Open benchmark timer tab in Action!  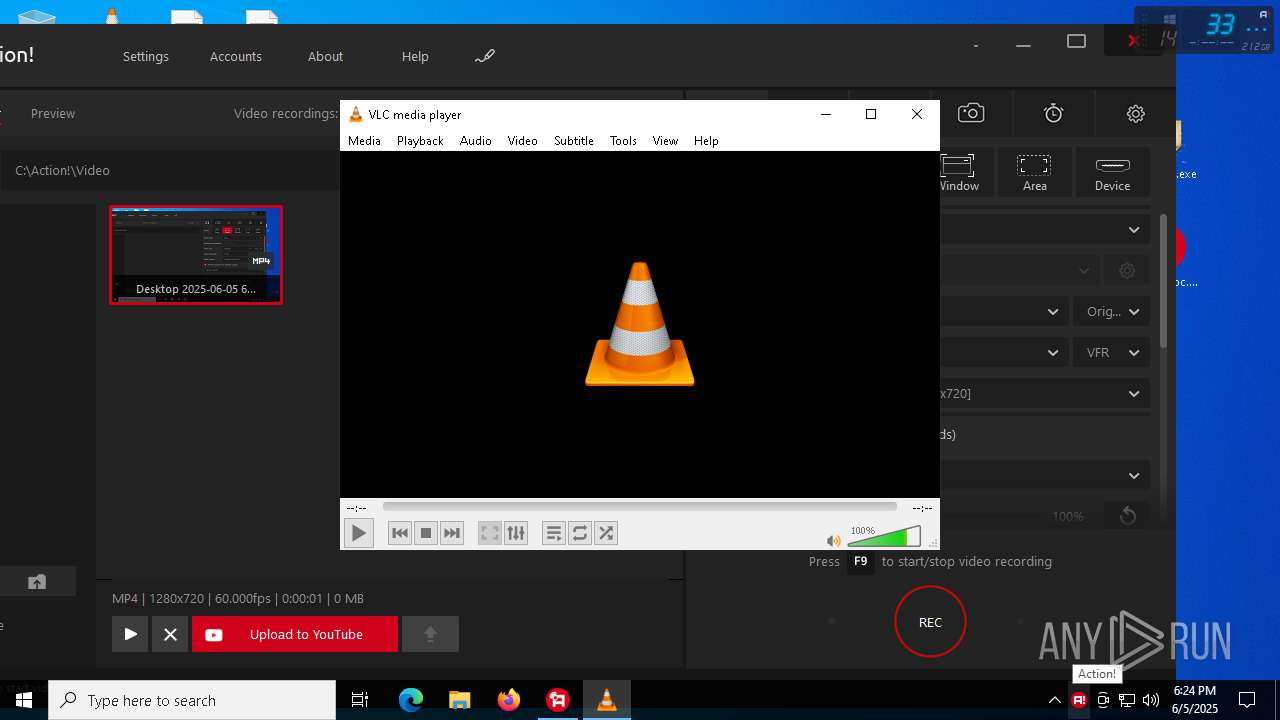tap(1054, 113)
